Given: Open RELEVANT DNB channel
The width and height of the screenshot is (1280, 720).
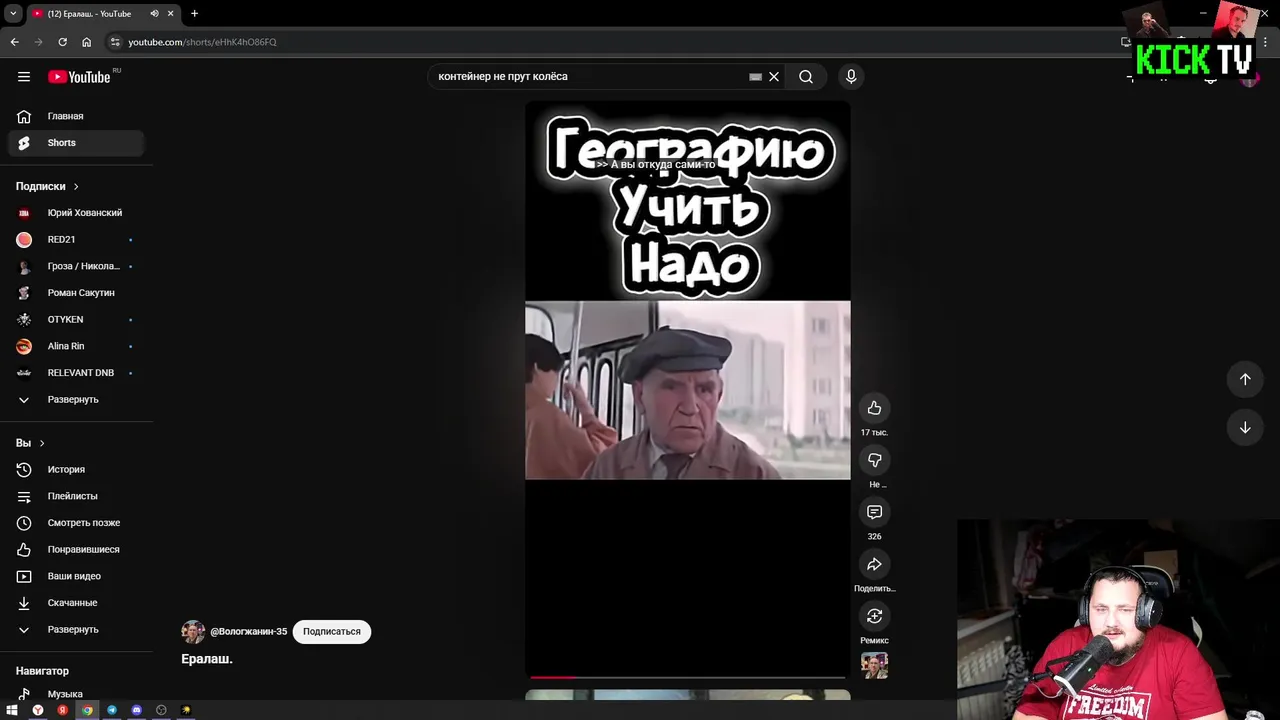Looking at the screenshot, I should point(76,373).
